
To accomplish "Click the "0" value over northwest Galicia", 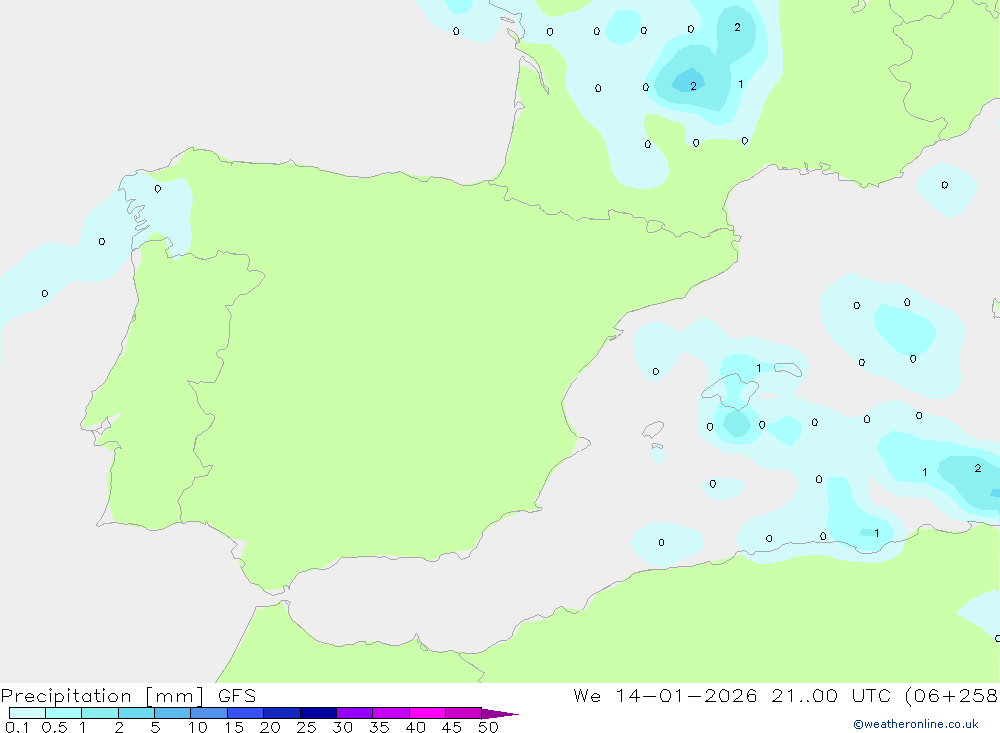I will click(x=158, y=189).
